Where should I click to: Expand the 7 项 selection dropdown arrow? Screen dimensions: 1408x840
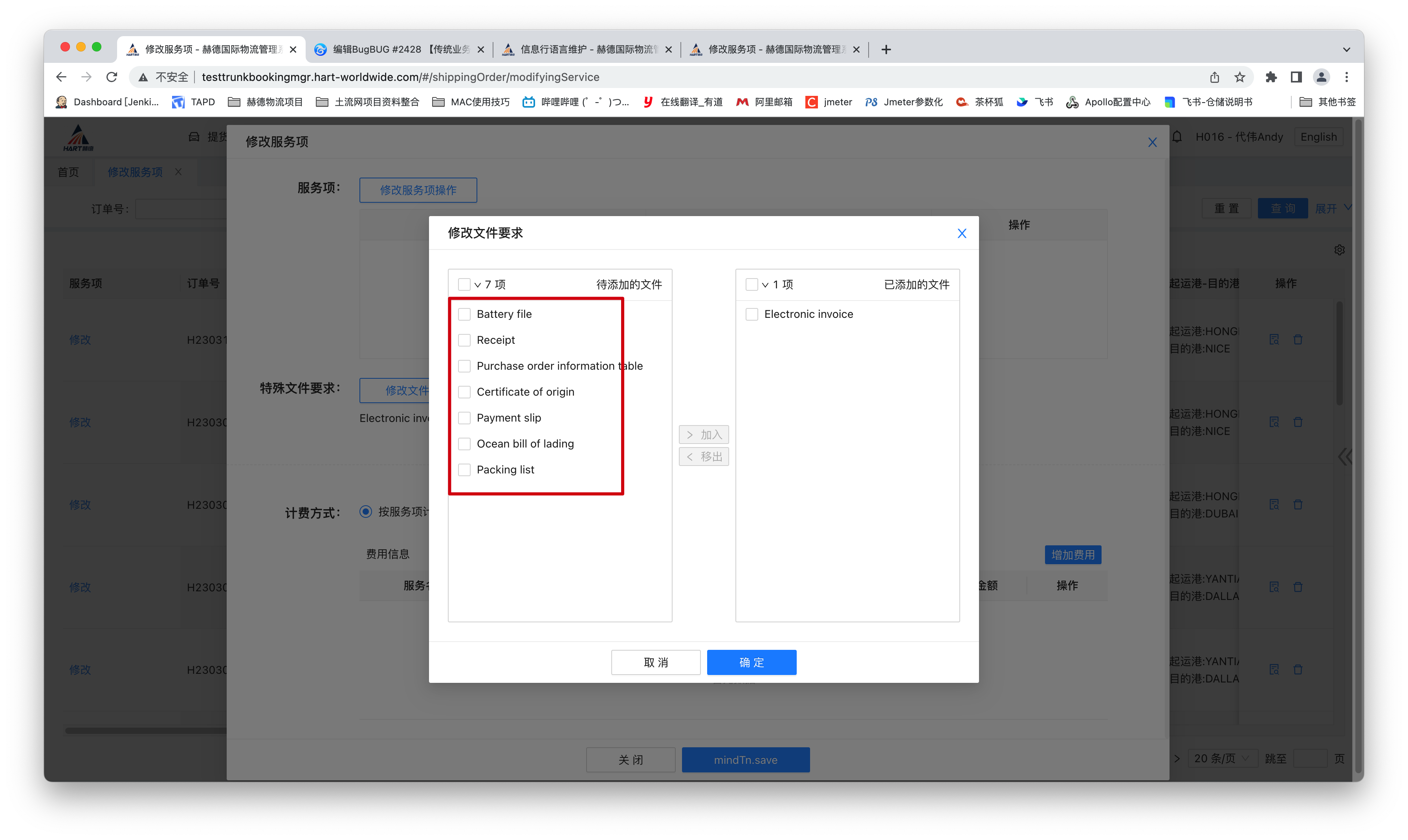click(478, 285)
